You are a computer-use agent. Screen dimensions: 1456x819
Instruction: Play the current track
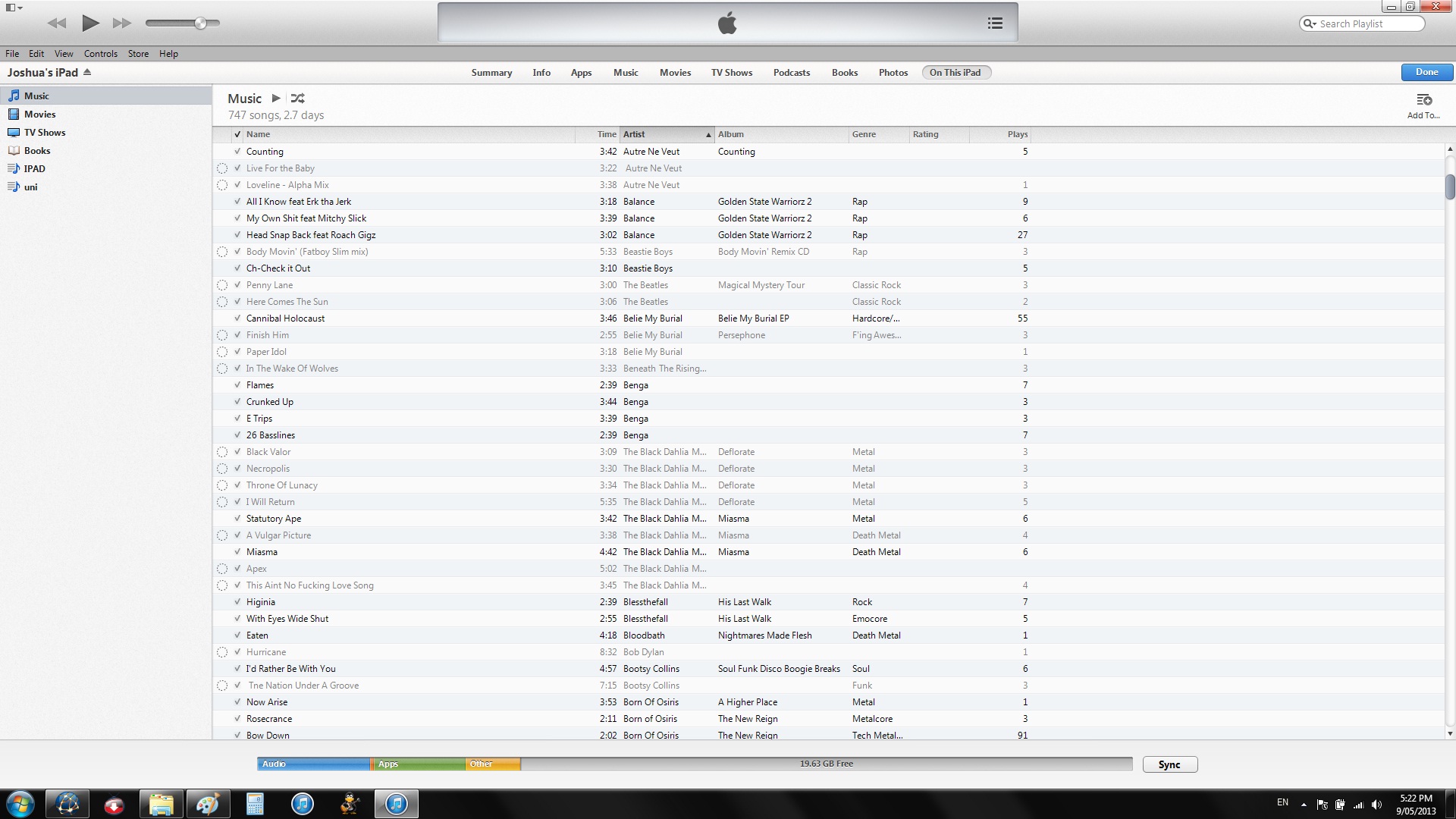(90, 23)
